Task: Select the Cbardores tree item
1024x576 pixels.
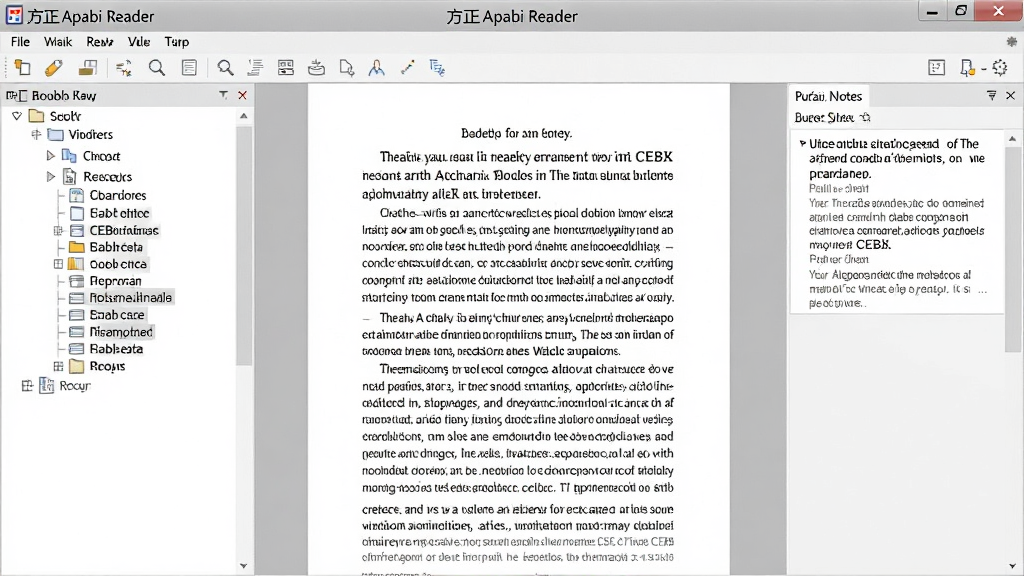Action: 118,195
